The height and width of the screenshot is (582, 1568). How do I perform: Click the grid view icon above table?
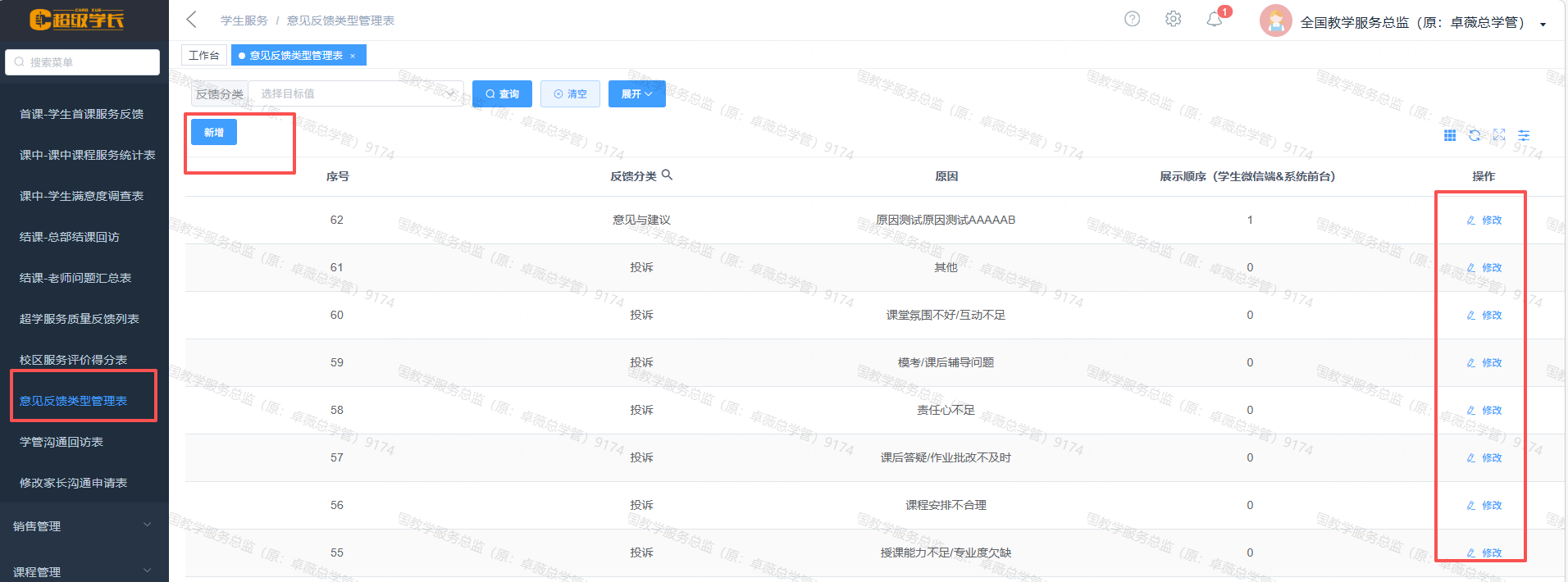click(x=1450, y=135)
